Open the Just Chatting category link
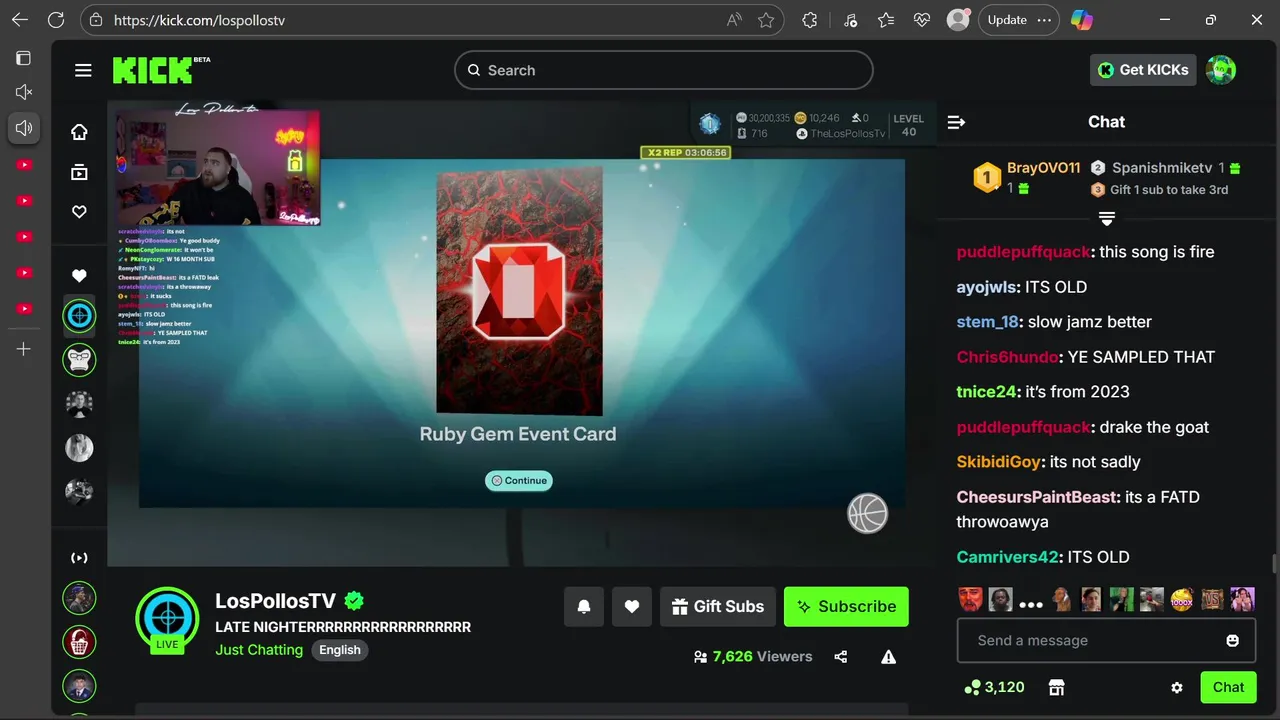 (259, 650)
